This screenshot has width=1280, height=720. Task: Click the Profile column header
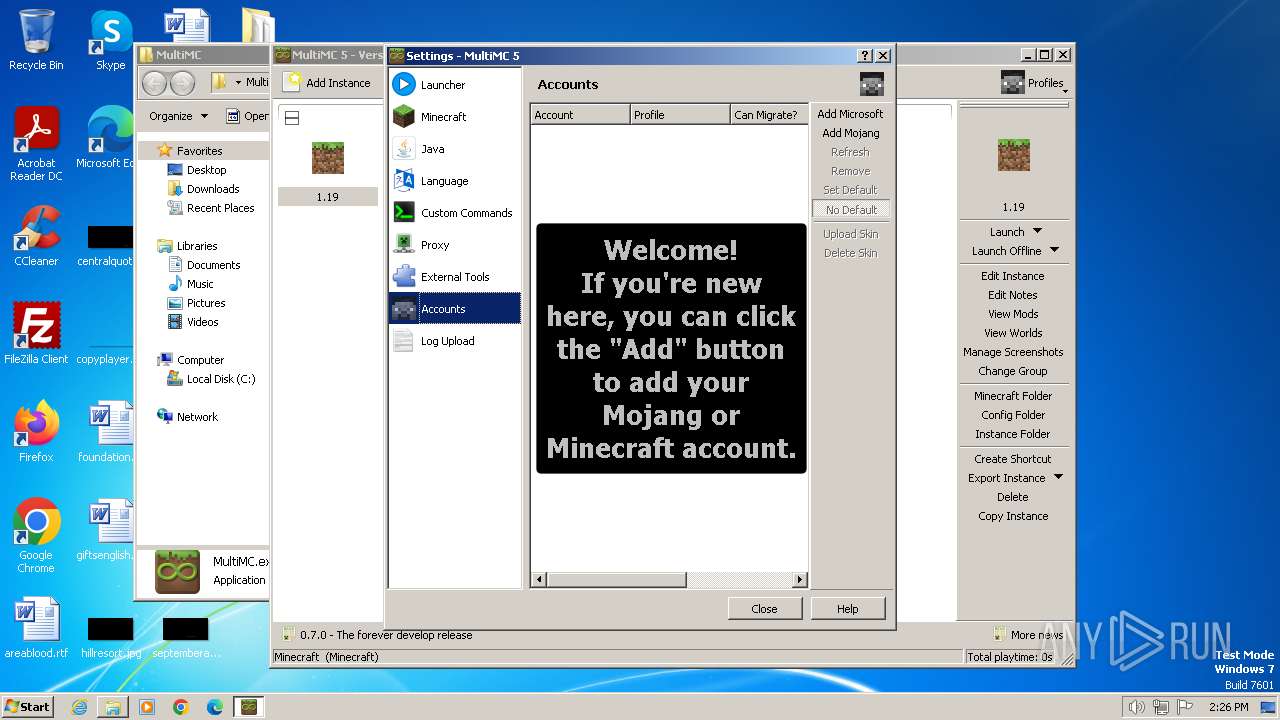(680, 115)
